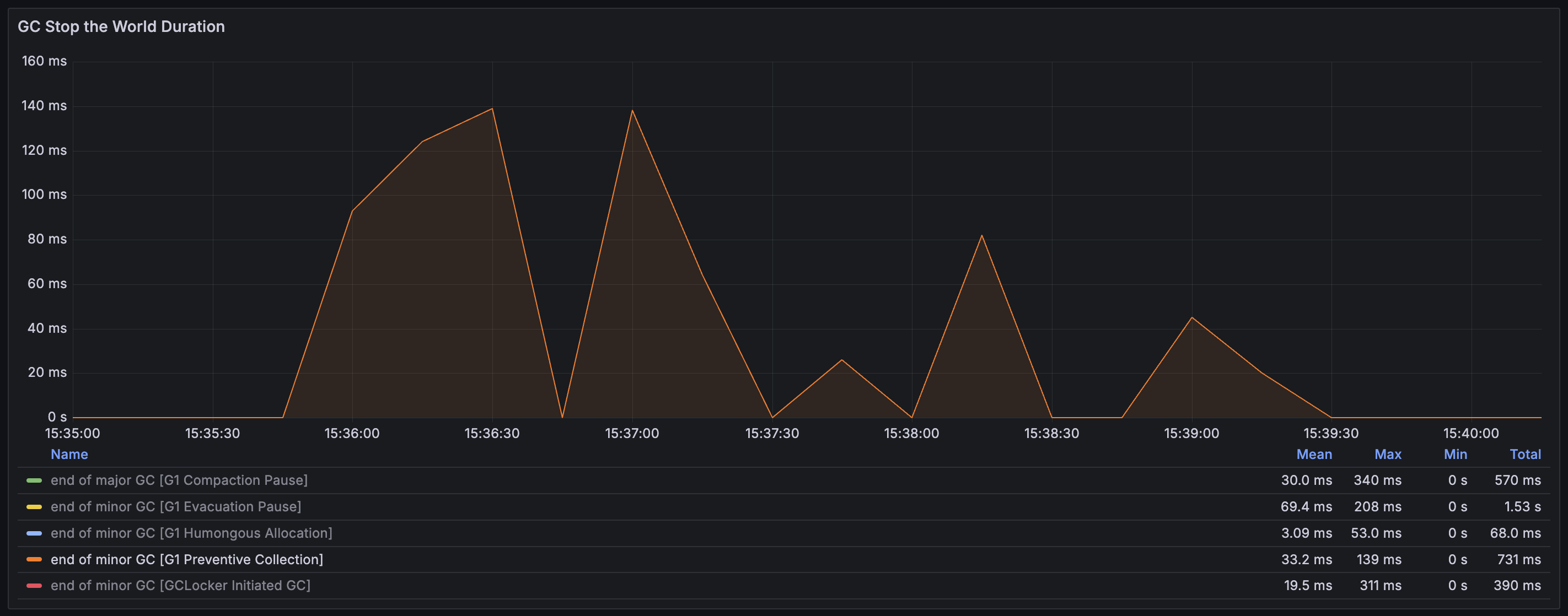Sort legend by Max column
1568x616 pixels.
pyautogui.click(x=1387, y=454)
